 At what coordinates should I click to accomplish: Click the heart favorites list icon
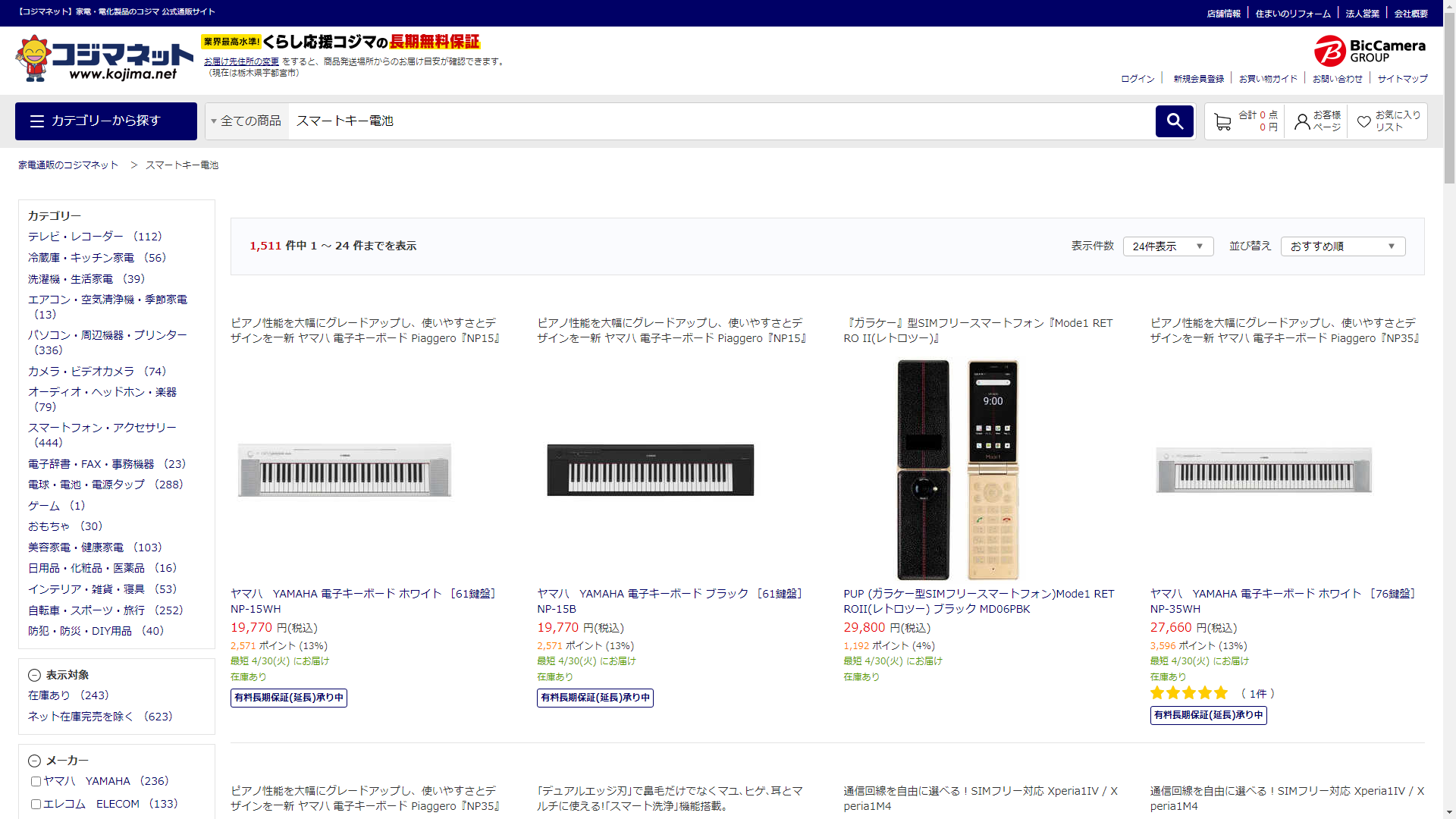pyautogui.click(x=1363, y=121)
